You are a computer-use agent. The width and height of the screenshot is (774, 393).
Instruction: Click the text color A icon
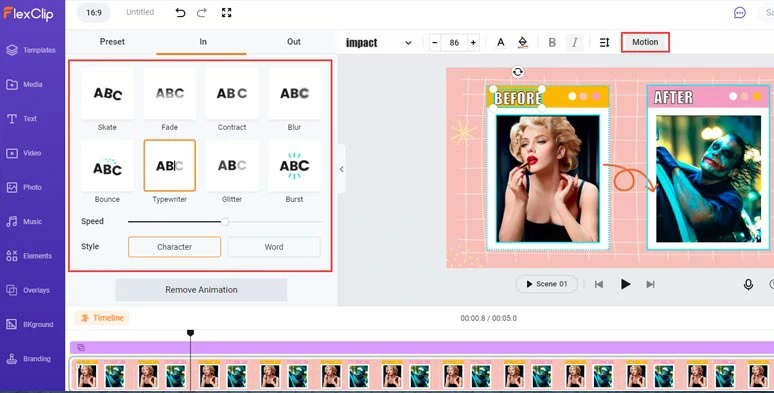click(x=501, y=42)
